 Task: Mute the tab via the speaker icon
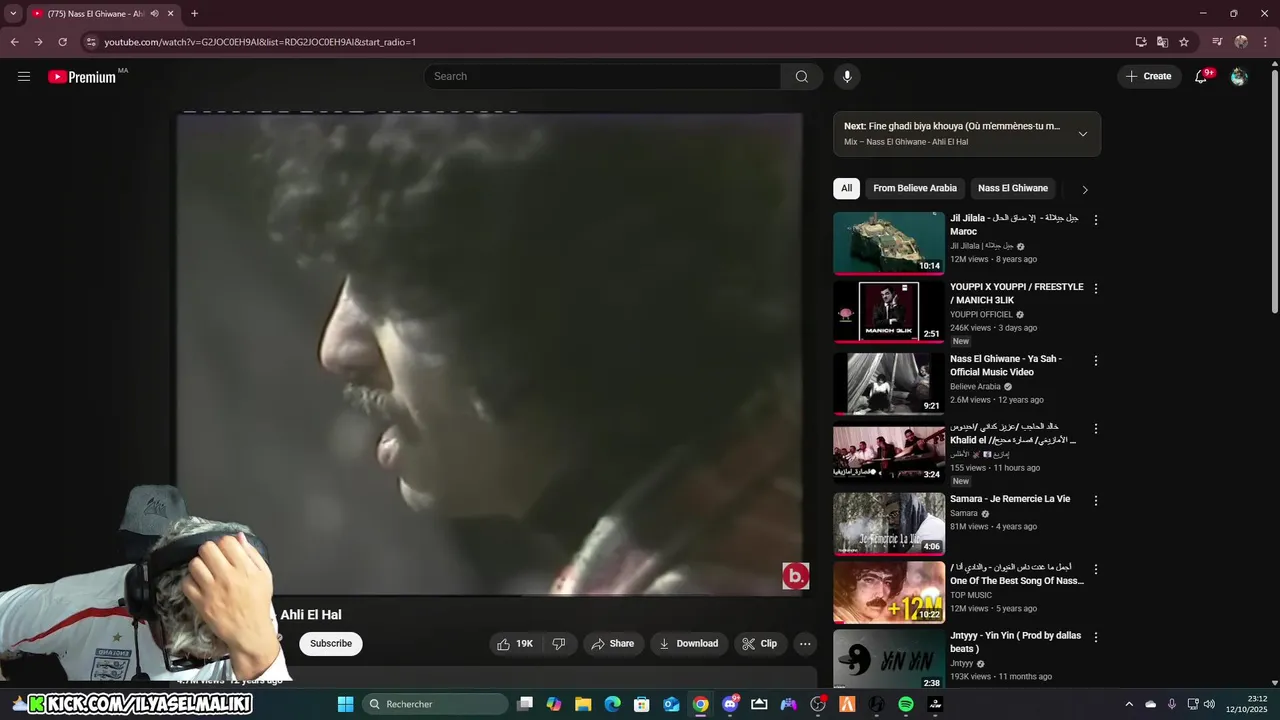[x=154, y=14]
